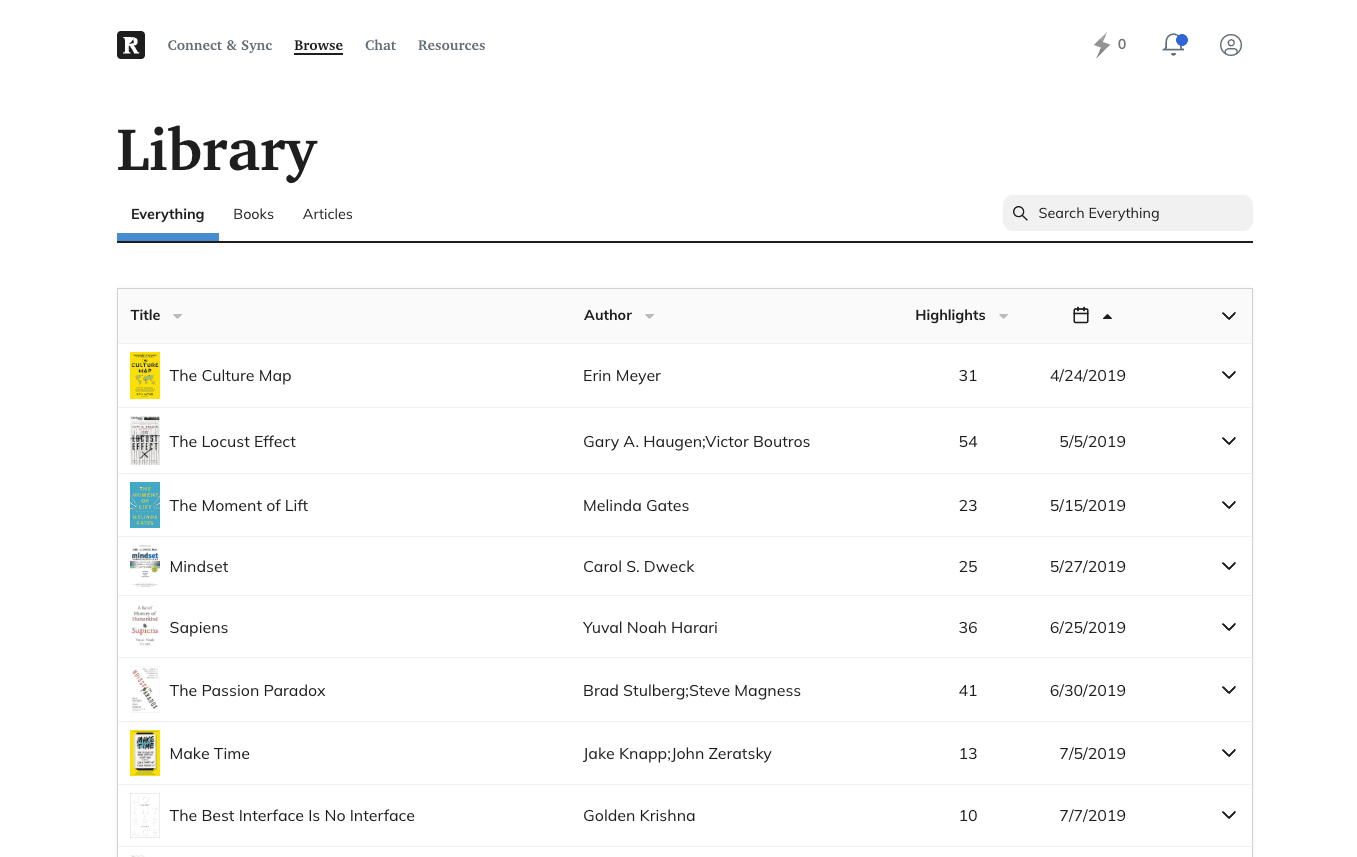1357x857 pixels.
Task: Expand the Sapiens row chevron
Action: pyautogui.click(x=1229, y=627)
